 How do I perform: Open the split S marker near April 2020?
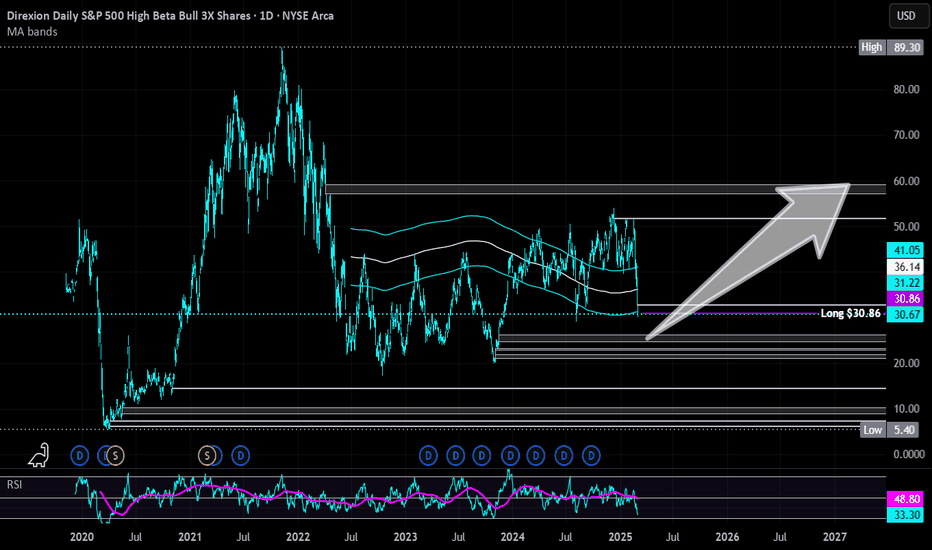click(115, 456)
